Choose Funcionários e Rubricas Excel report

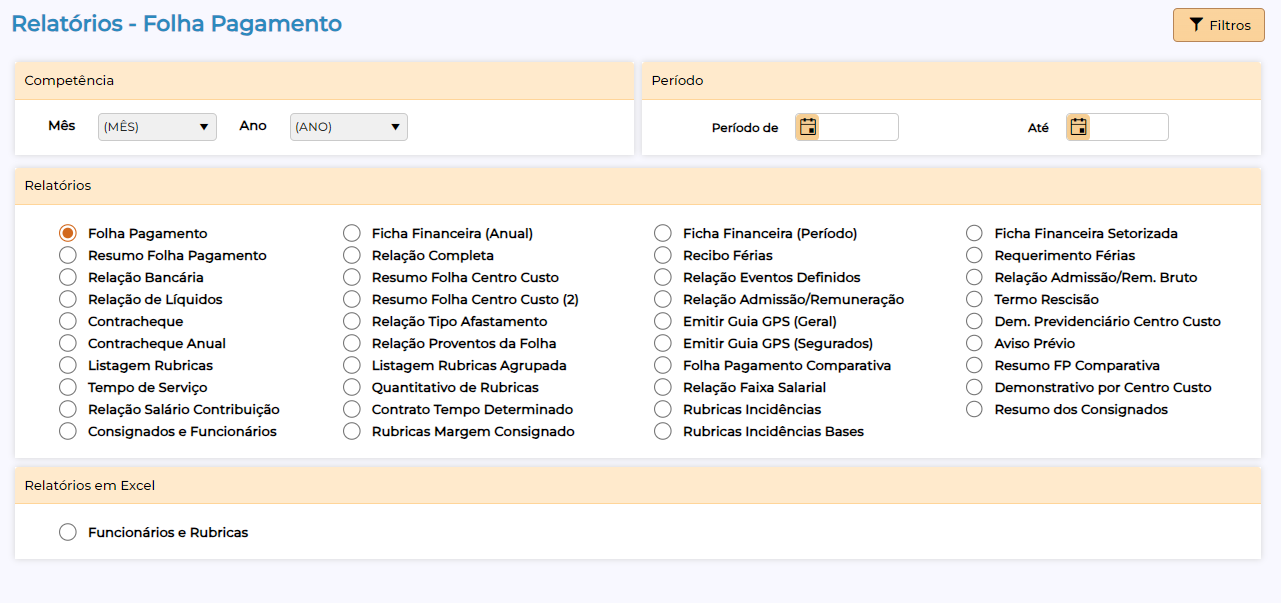(x=68, y=532)
